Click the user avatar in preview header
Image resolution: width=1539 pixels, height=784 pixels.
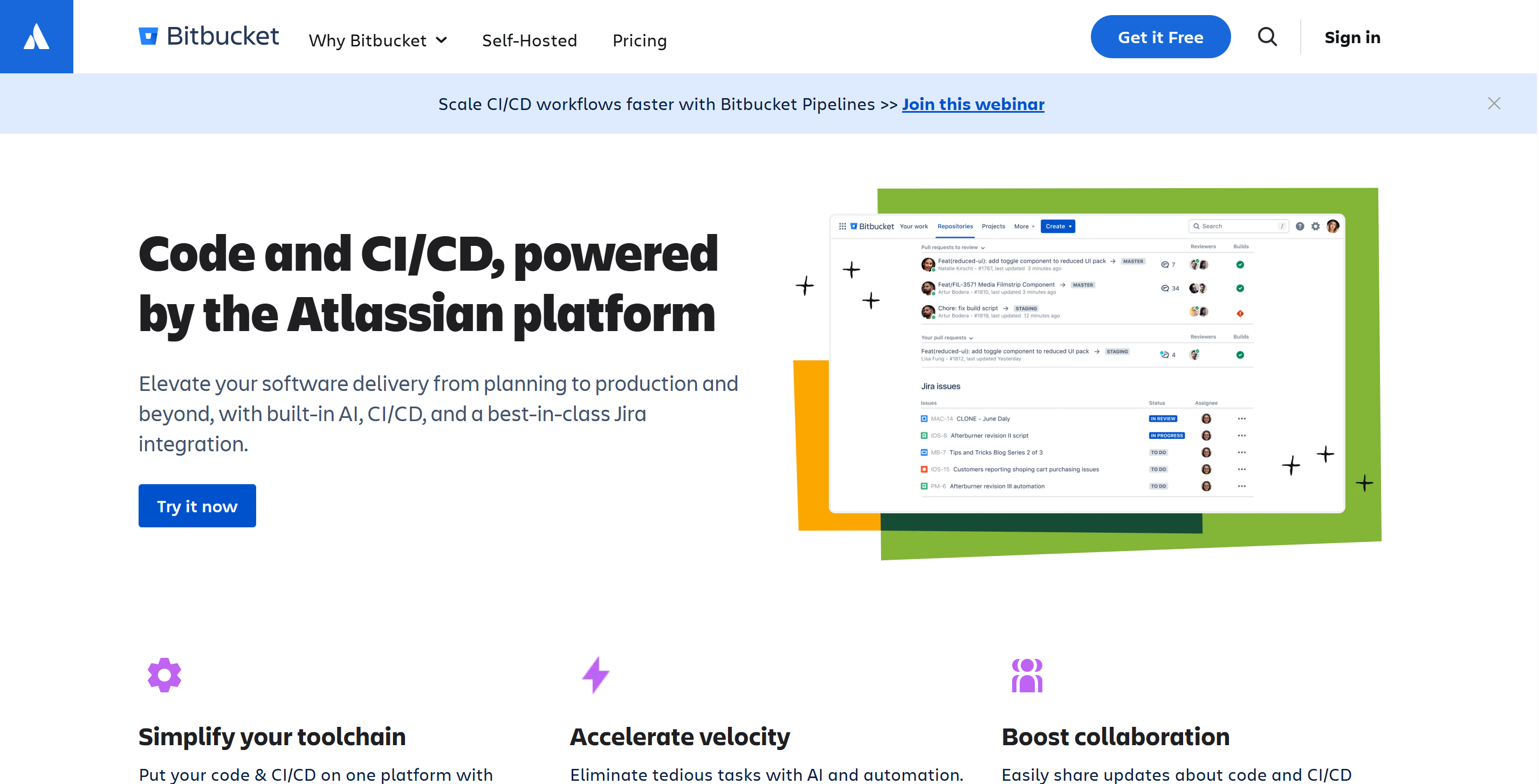[x=1333, y=226]
